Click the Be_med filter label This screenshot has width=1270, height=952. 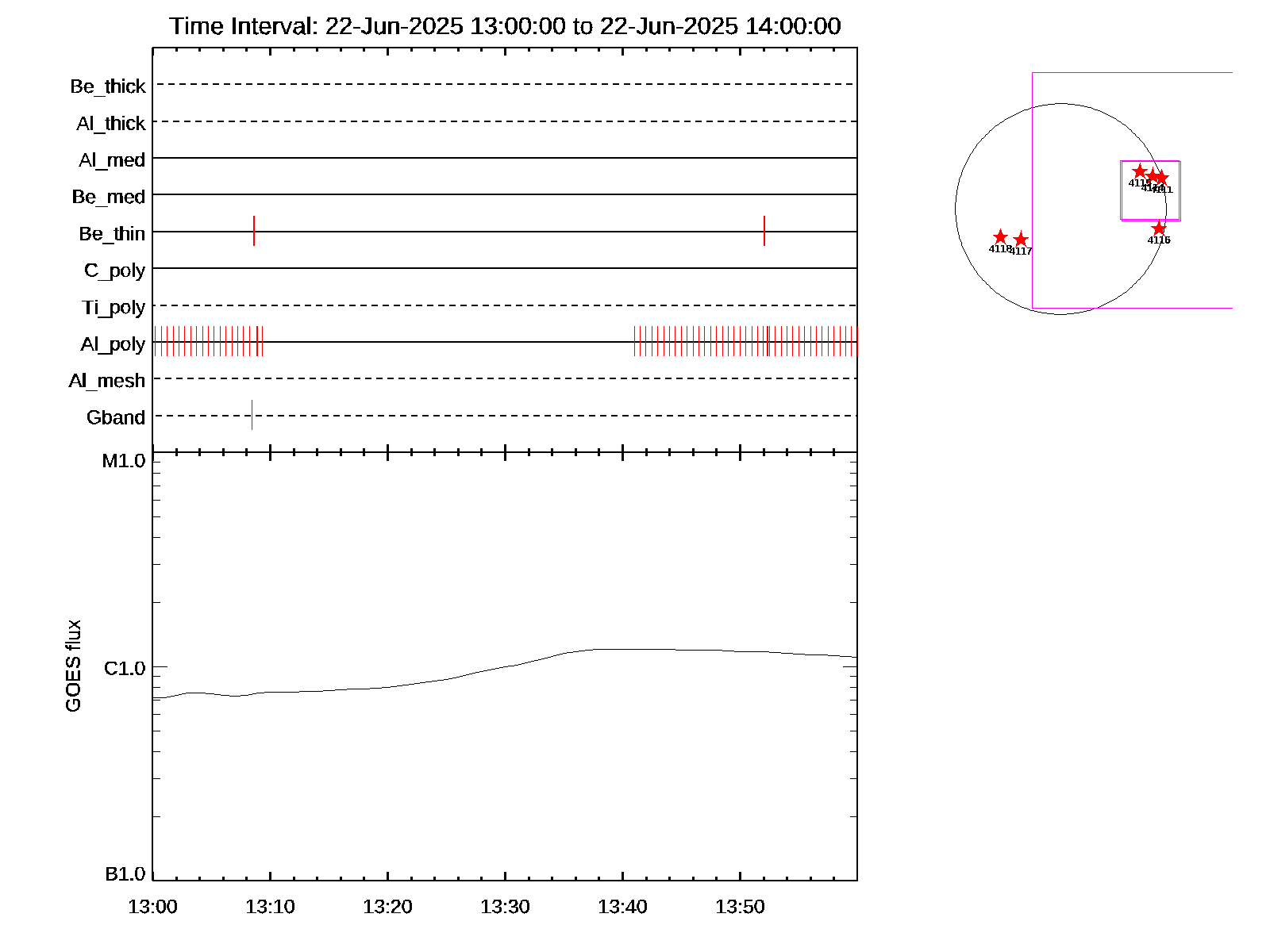[x=109, y=197]
